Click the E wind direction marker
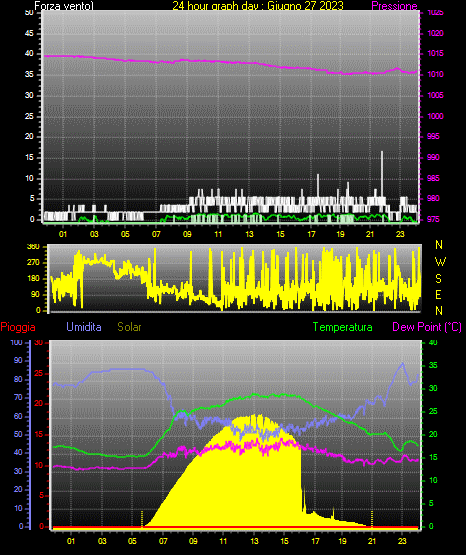The height and width of the screenshot is (555, 466). click(x=438, y=294)
